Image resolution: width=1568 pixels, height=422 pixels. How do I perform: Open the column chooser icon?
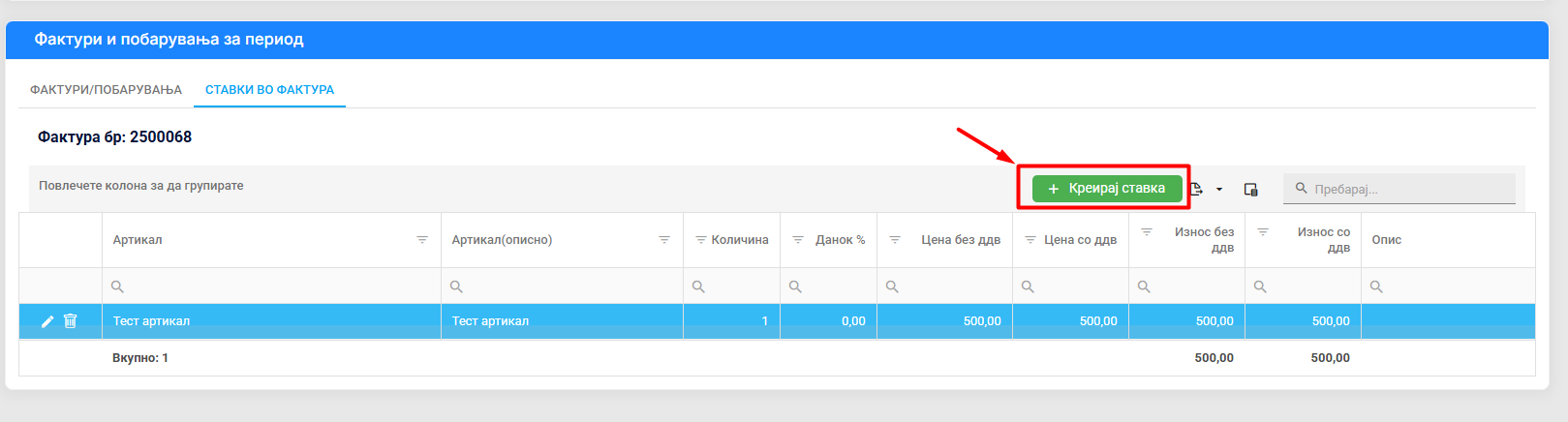point(1250,190)
